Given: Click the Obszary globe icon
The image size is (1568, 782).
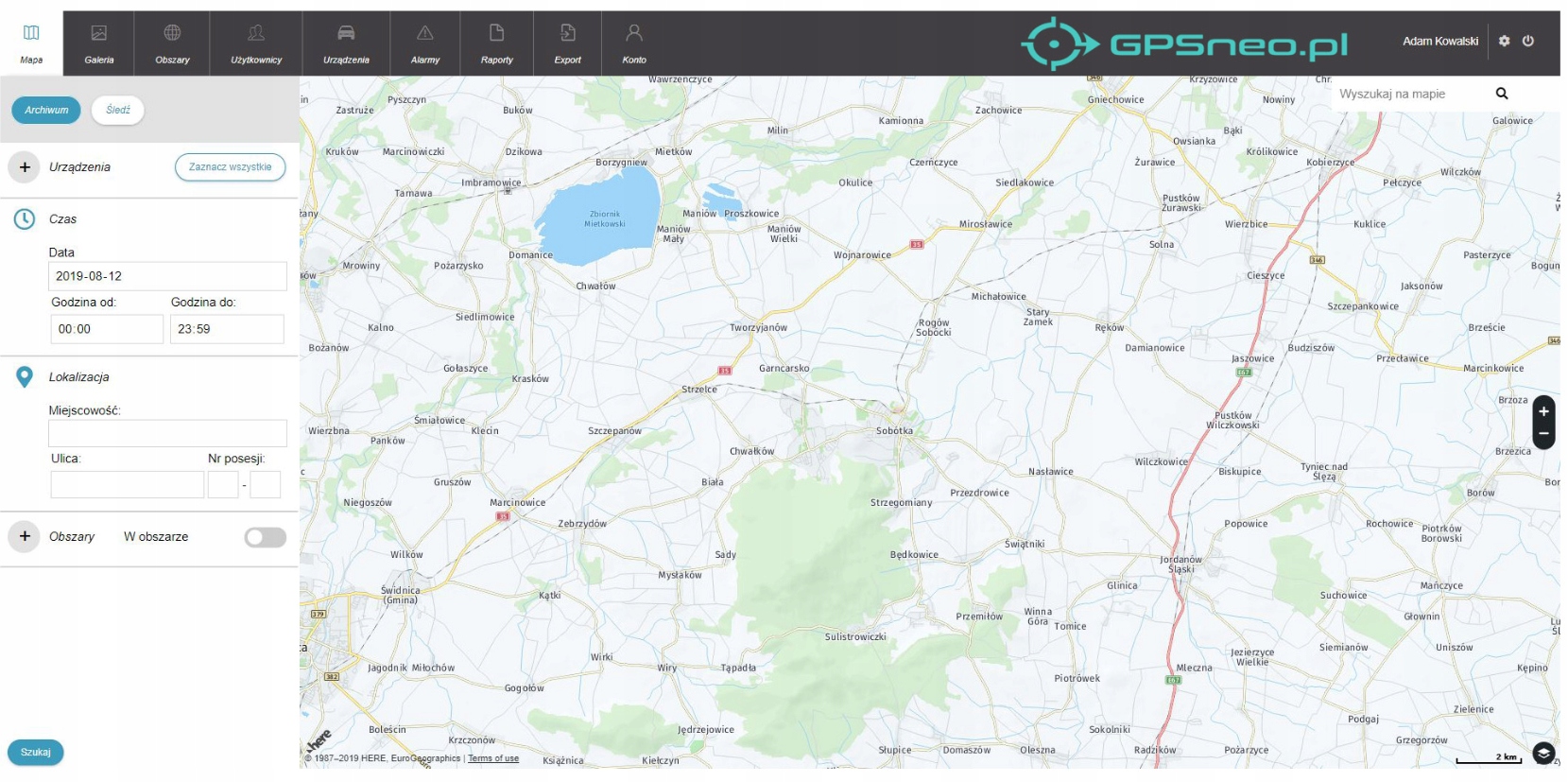Looking at the screenshot, I should point(172,33).
